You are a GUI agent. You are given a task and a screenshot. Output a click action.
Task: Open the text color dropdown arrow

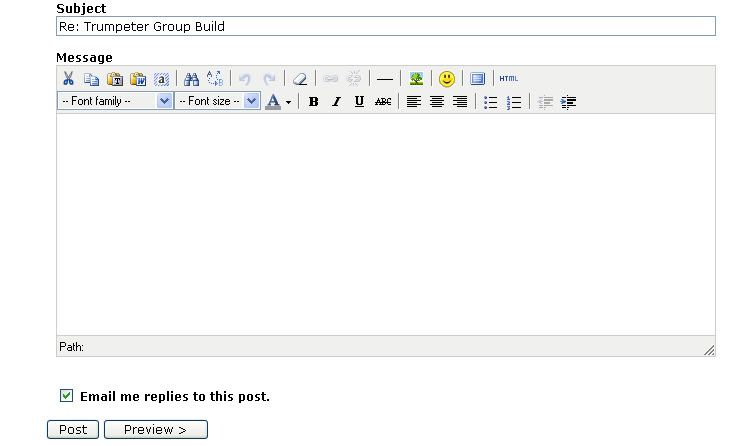coord(288,102)
